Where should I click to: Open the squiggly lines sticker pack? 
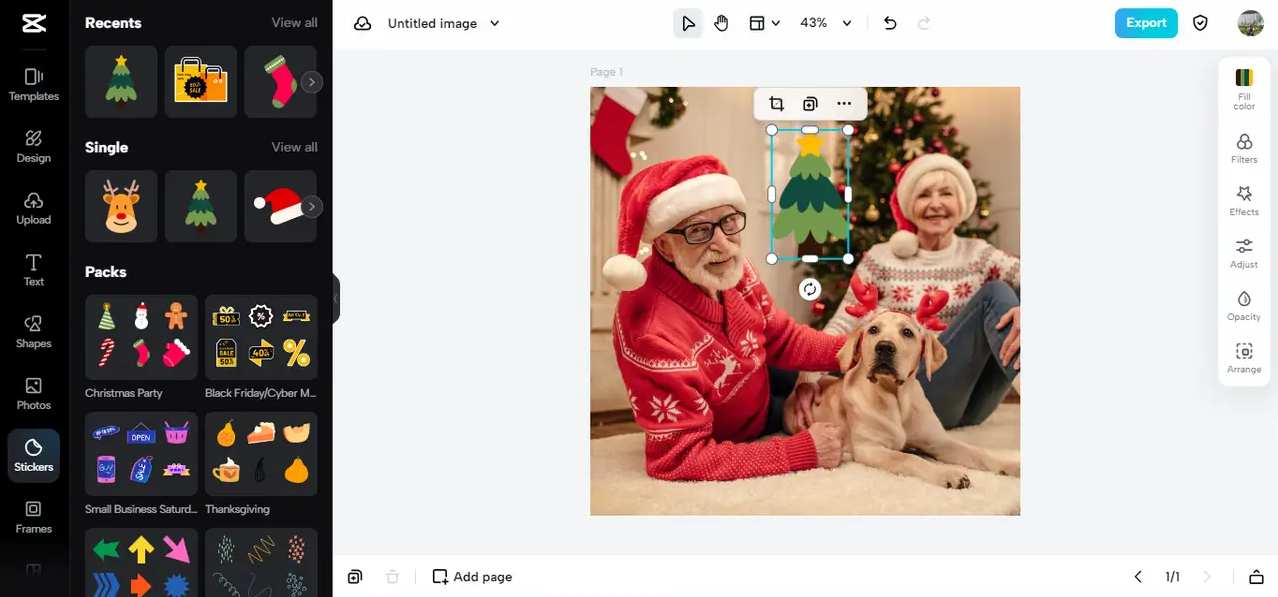(x=261, y=562)
